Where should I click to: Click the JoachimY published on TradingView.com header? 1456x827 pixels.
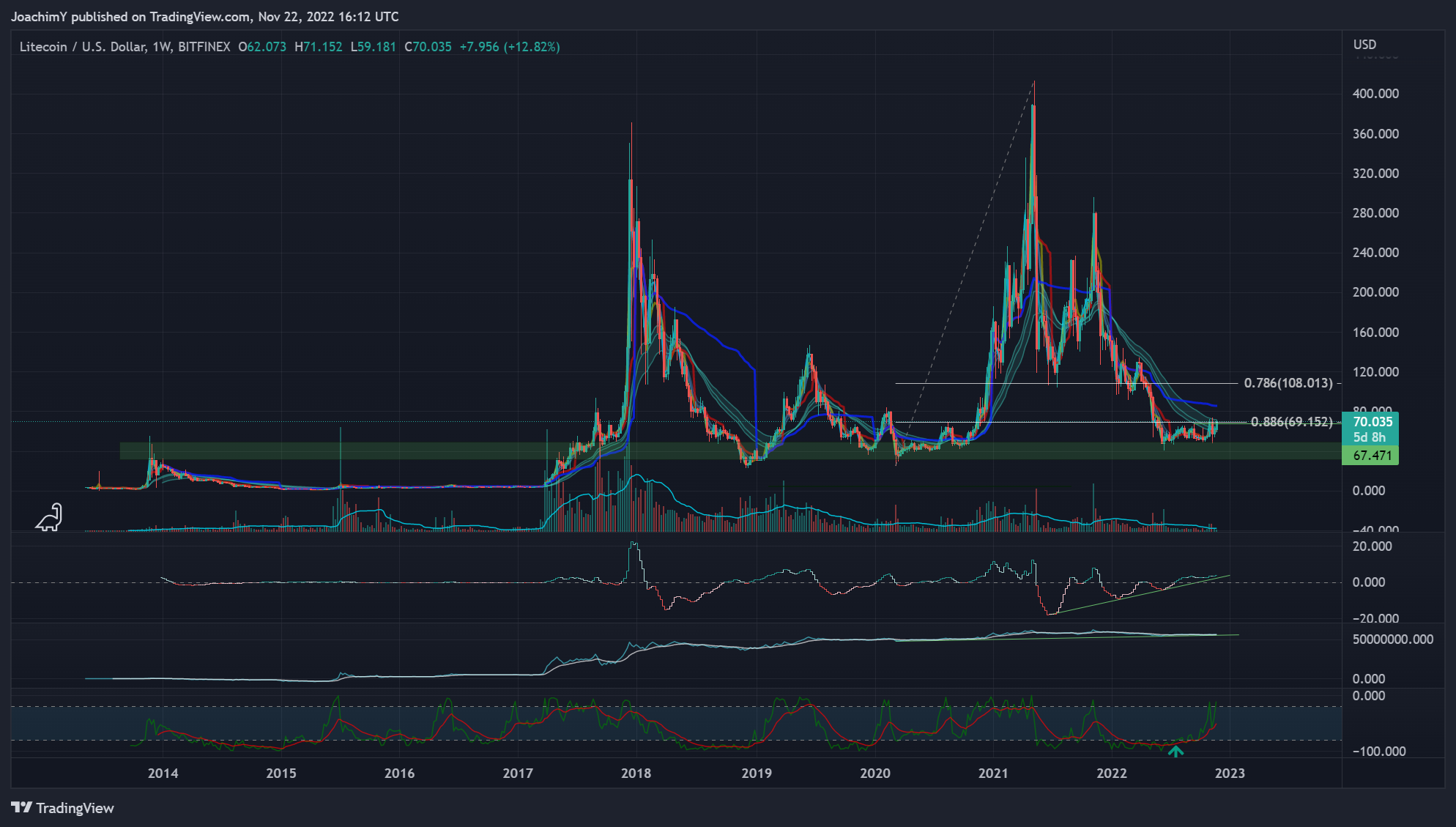[205, 16]
